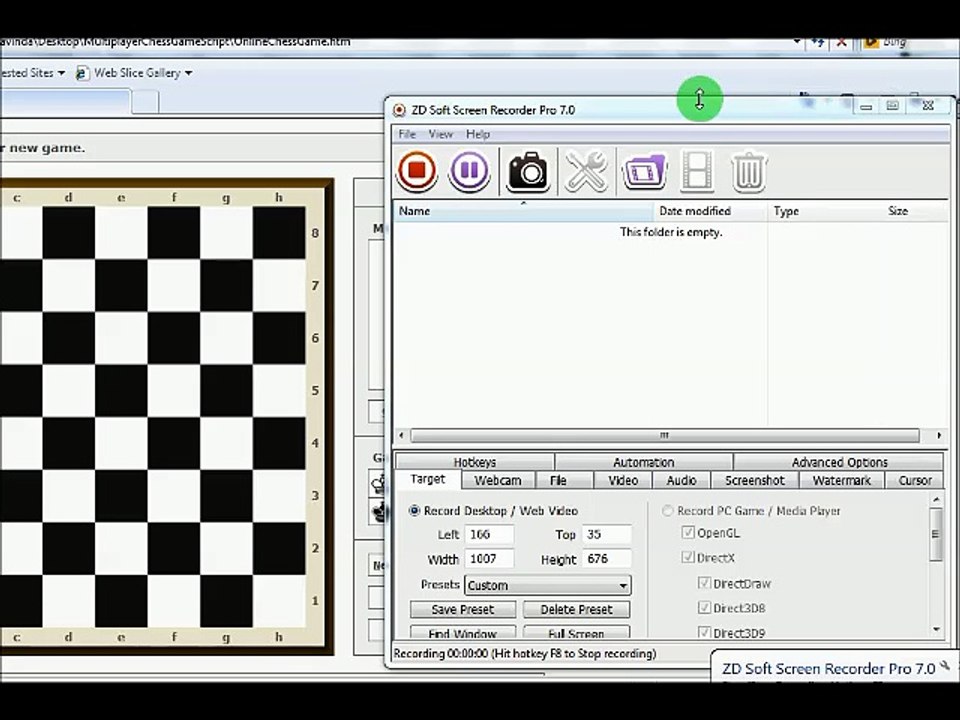Viewport: 960px width, 720px height.
Task: Click the Bing search box in browser
Action: coord(911,42)
